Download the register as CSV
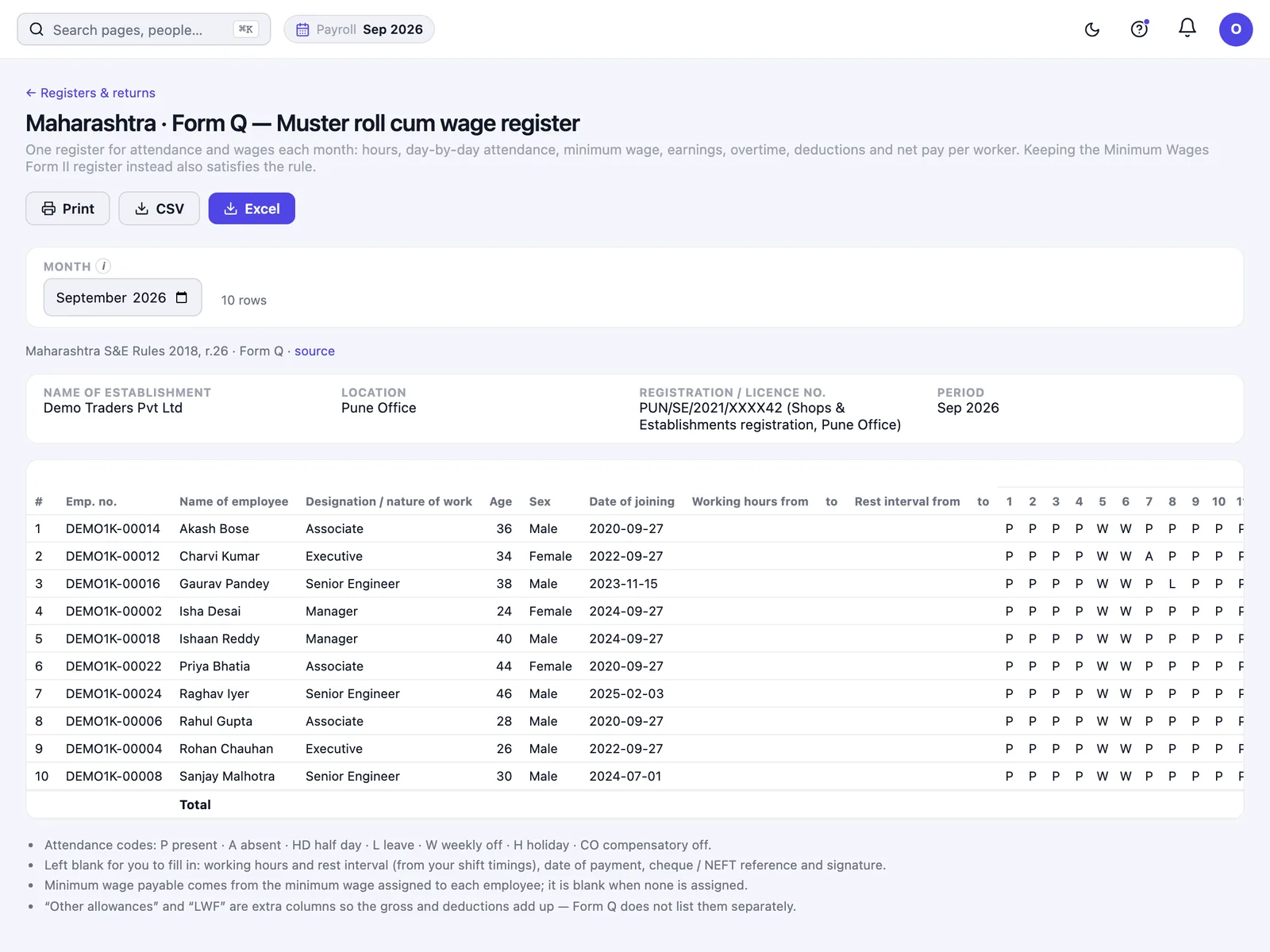This screenshot has height=952, width=1270. pyautogui.click(x=159, y=209)
